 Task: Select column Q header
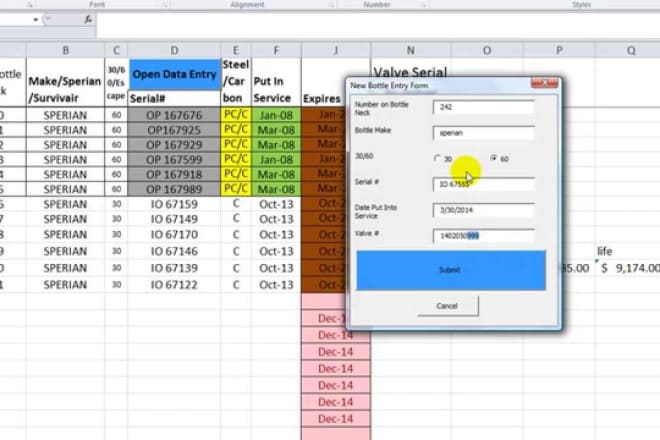pyautogui.click(x=630, y=51)
